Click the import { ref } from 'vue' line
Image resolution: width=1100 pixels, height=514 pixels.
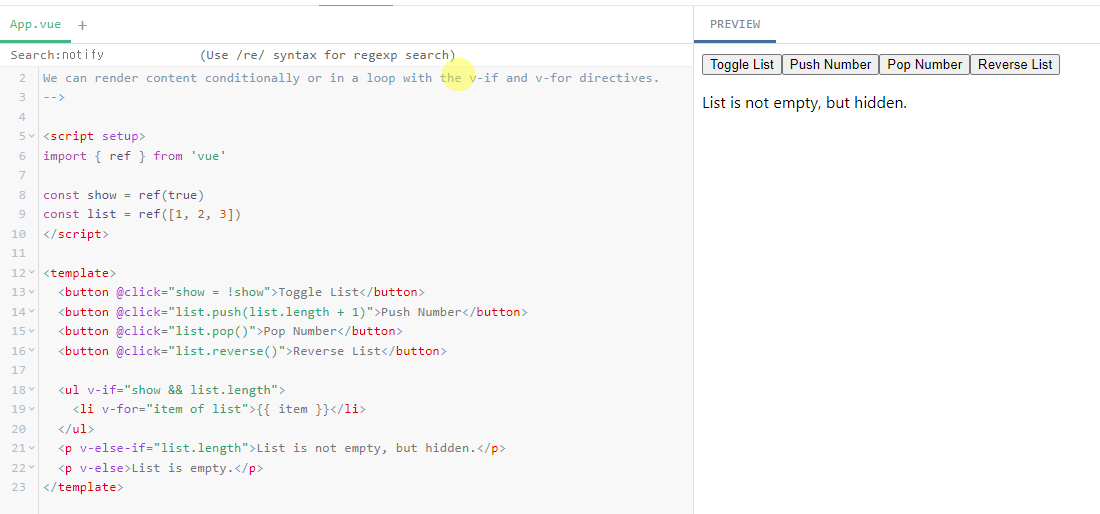[135, 156]
